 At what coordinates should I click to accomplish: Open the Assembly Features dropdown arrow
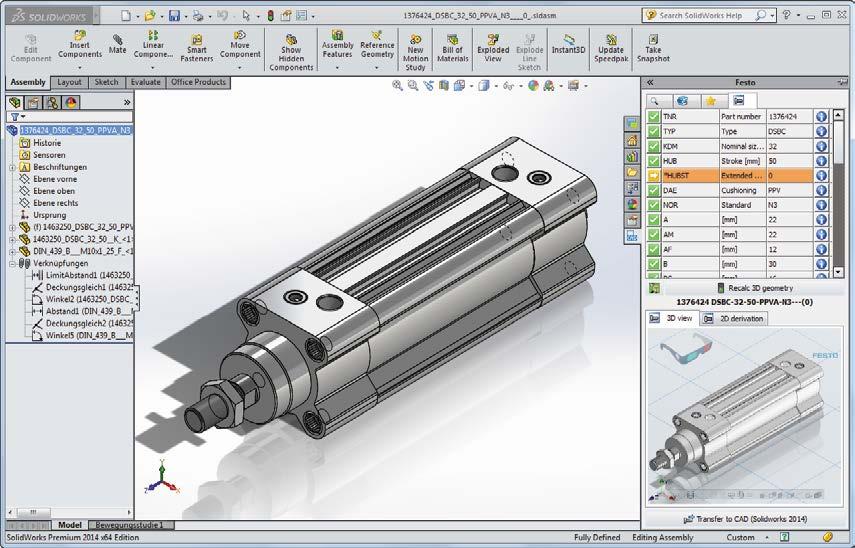(x=338, y=68)
